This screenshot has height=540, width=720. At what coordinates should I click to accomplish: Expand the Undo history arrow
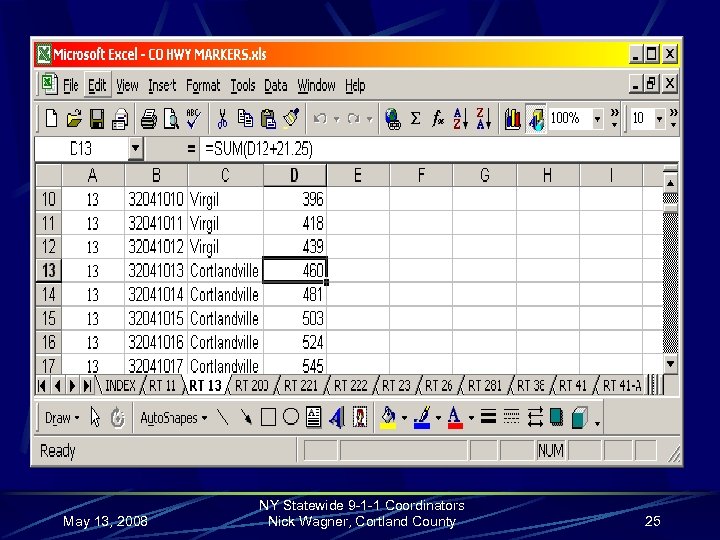[337, 119]
